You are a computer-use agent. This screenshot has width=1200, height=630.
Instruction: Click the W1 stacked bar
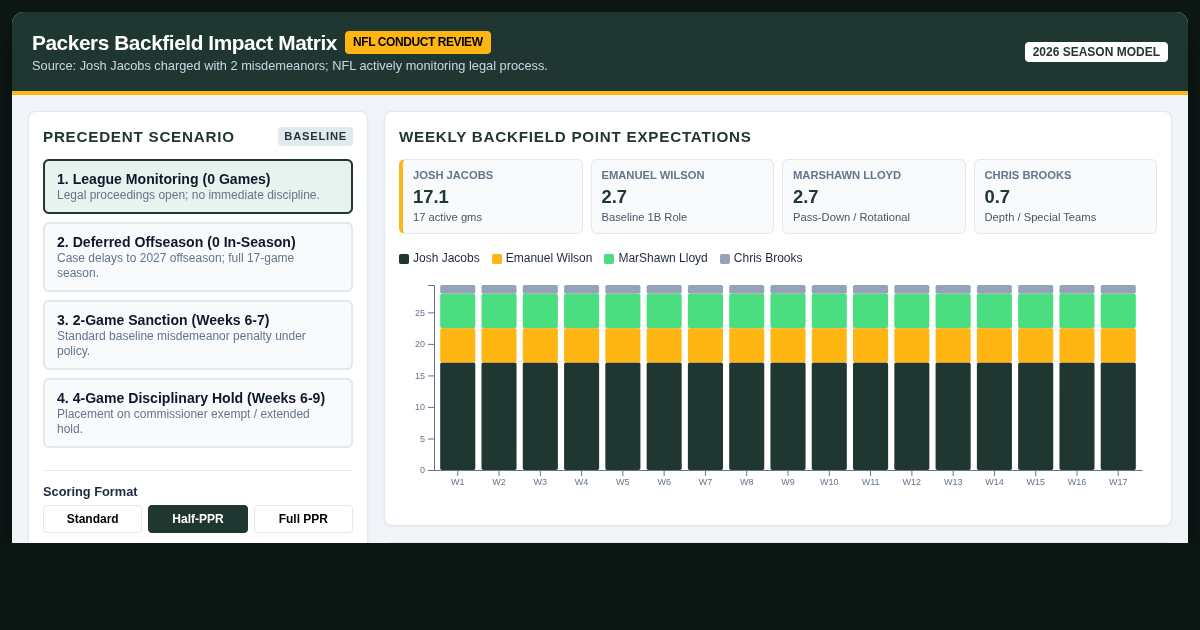point(458,378)
